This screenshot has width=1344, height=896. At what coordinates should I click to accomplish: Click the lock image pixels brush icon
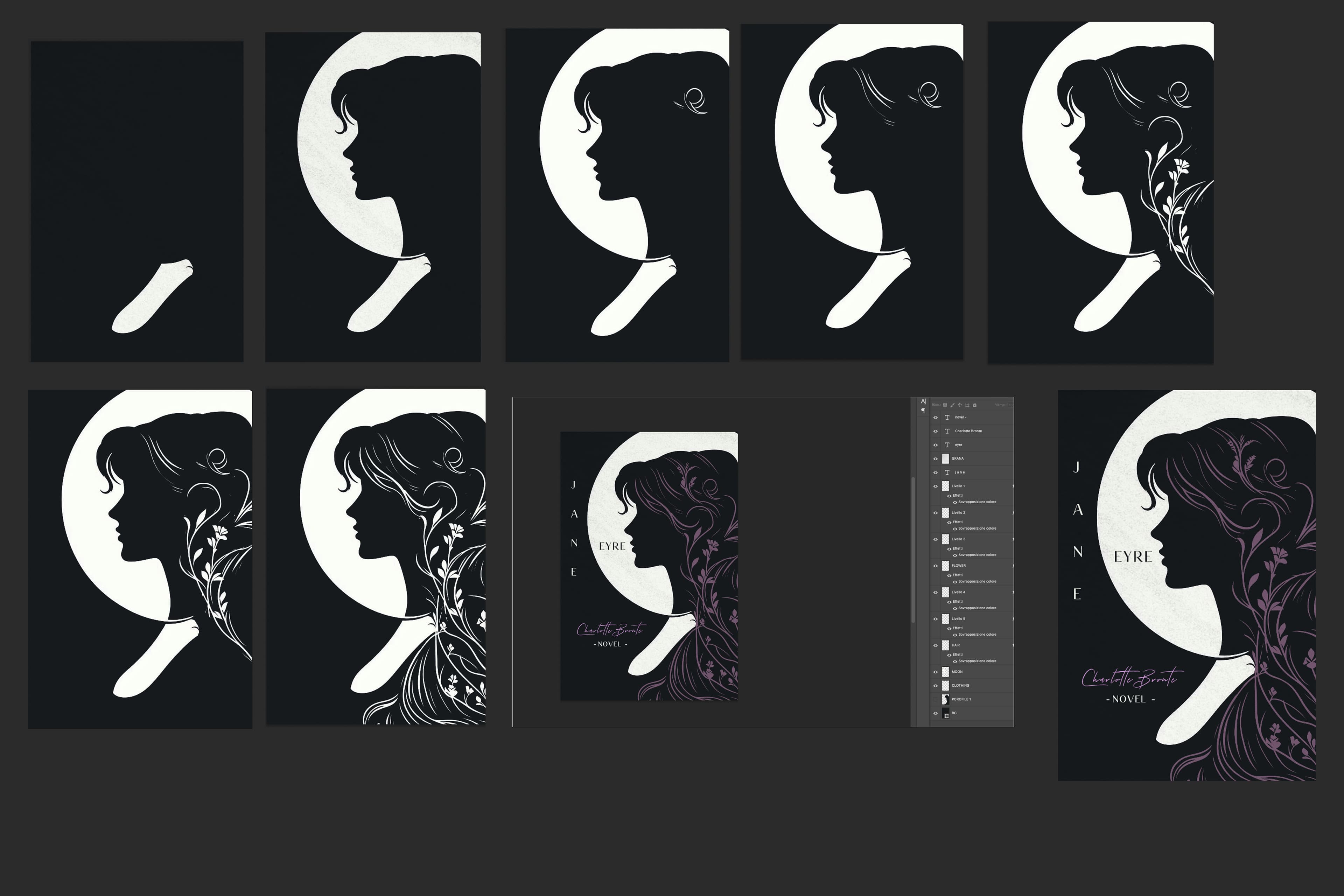tap(953, 405)
